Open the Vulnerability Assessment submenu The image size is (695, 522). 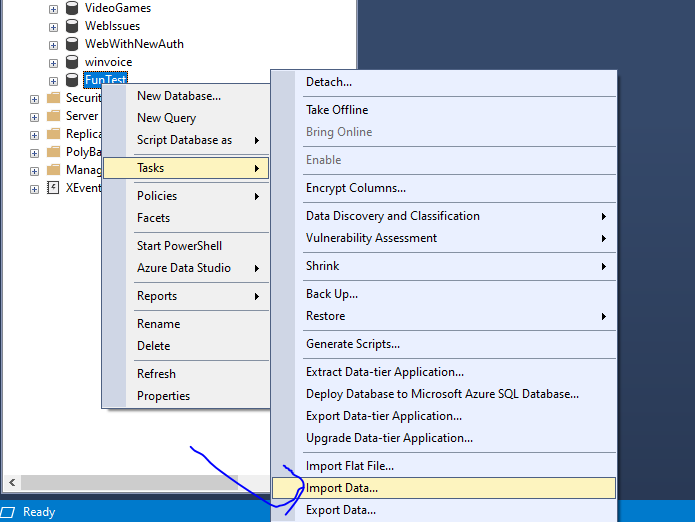(x=444, y=238)
